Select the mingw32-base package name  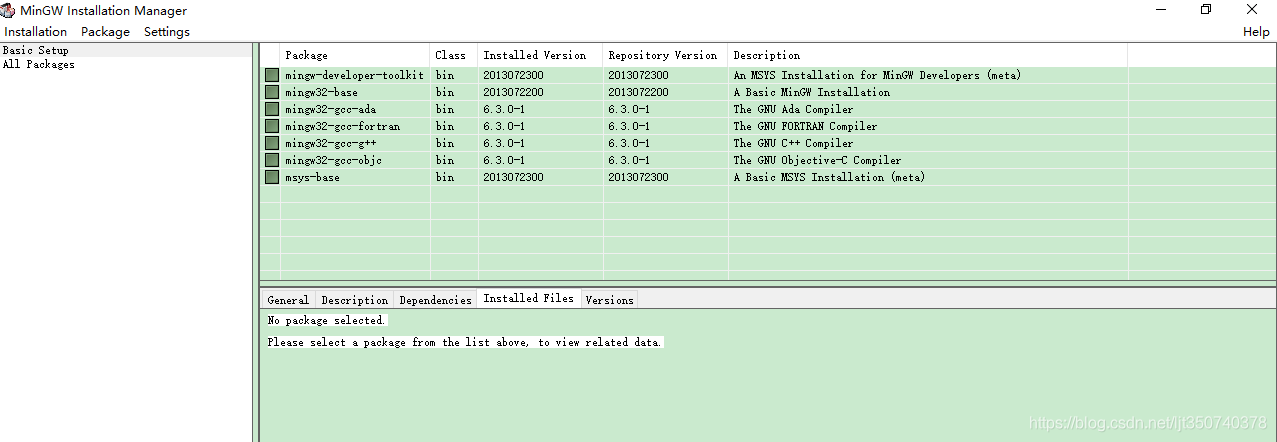[x=321, y=92]
